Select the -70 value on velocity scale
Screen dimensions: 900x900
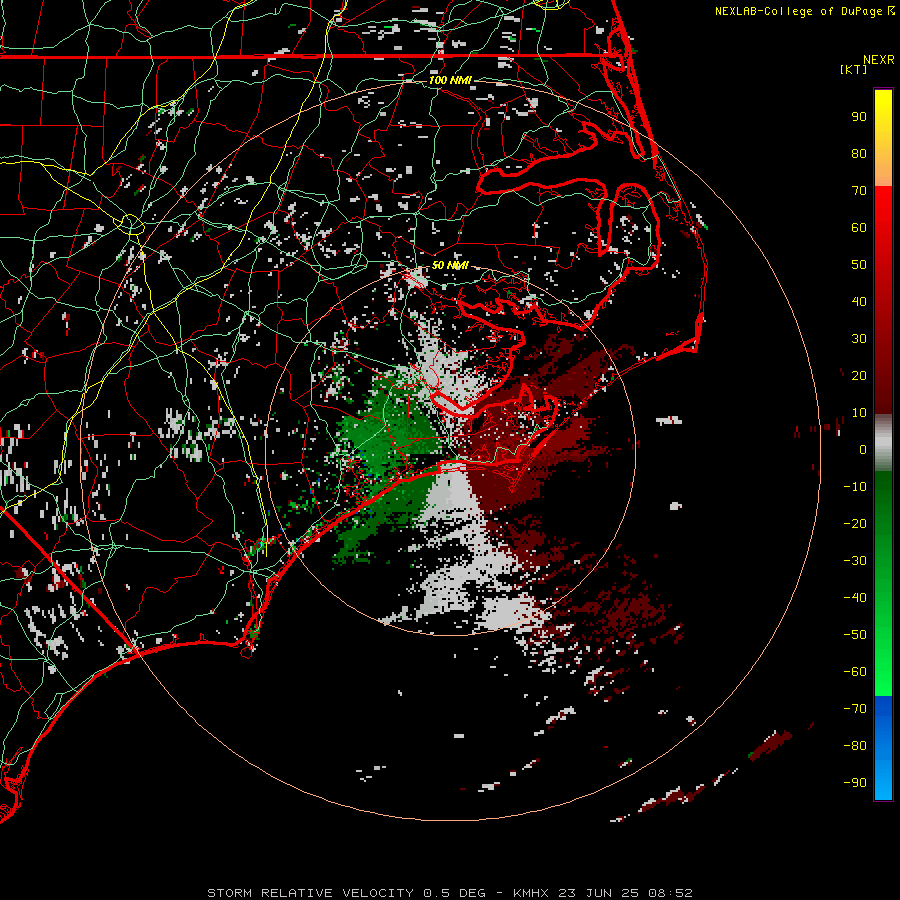tap(855, 709)
